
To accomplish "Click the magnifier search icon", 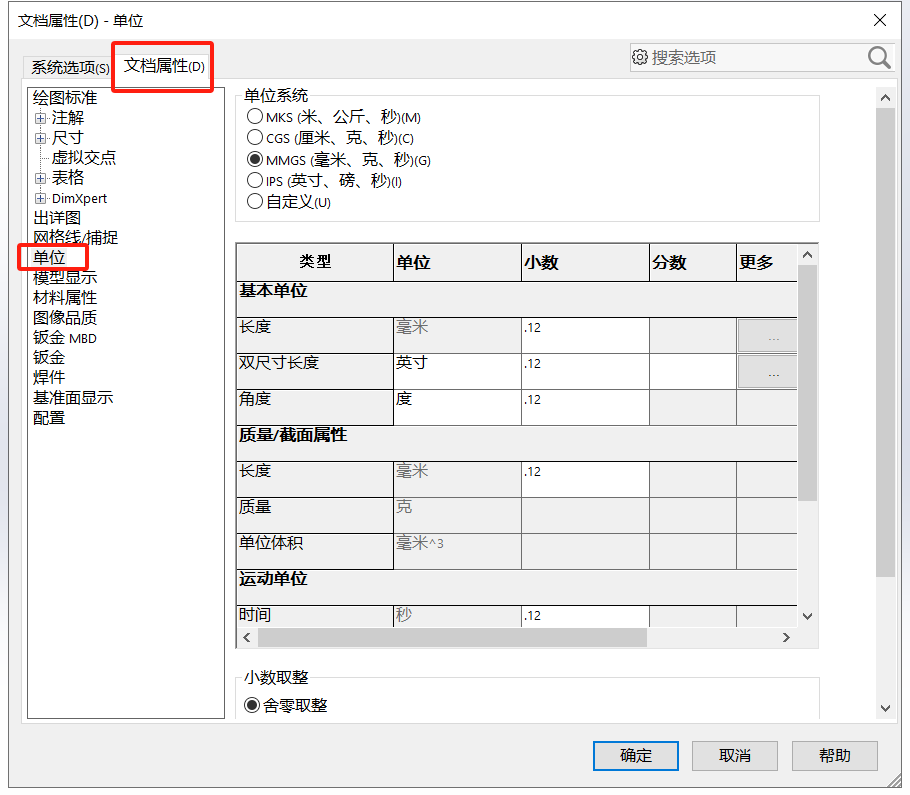I will point(877,58).
